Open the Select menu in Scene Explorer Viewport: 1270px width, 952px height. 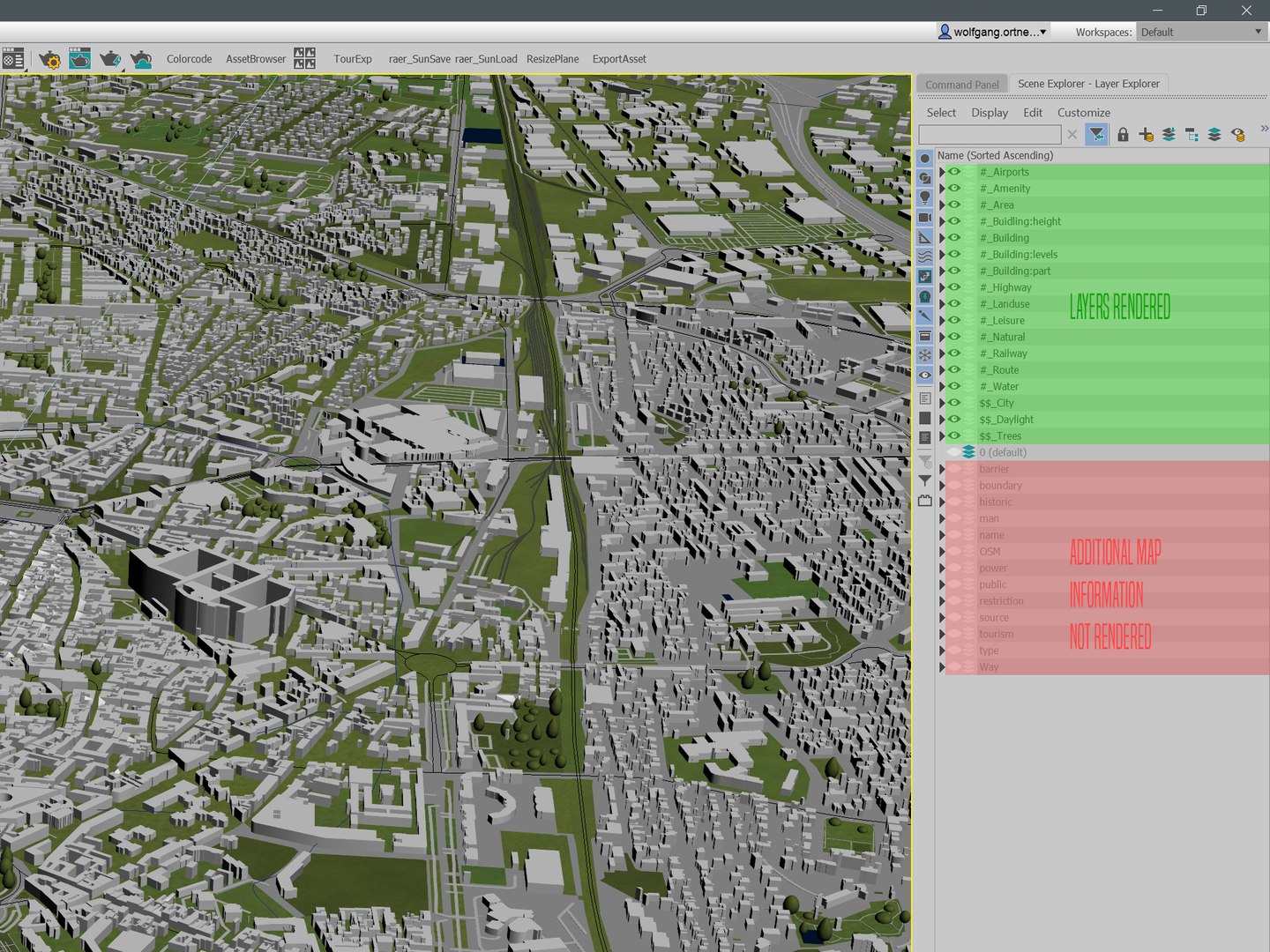941,113
